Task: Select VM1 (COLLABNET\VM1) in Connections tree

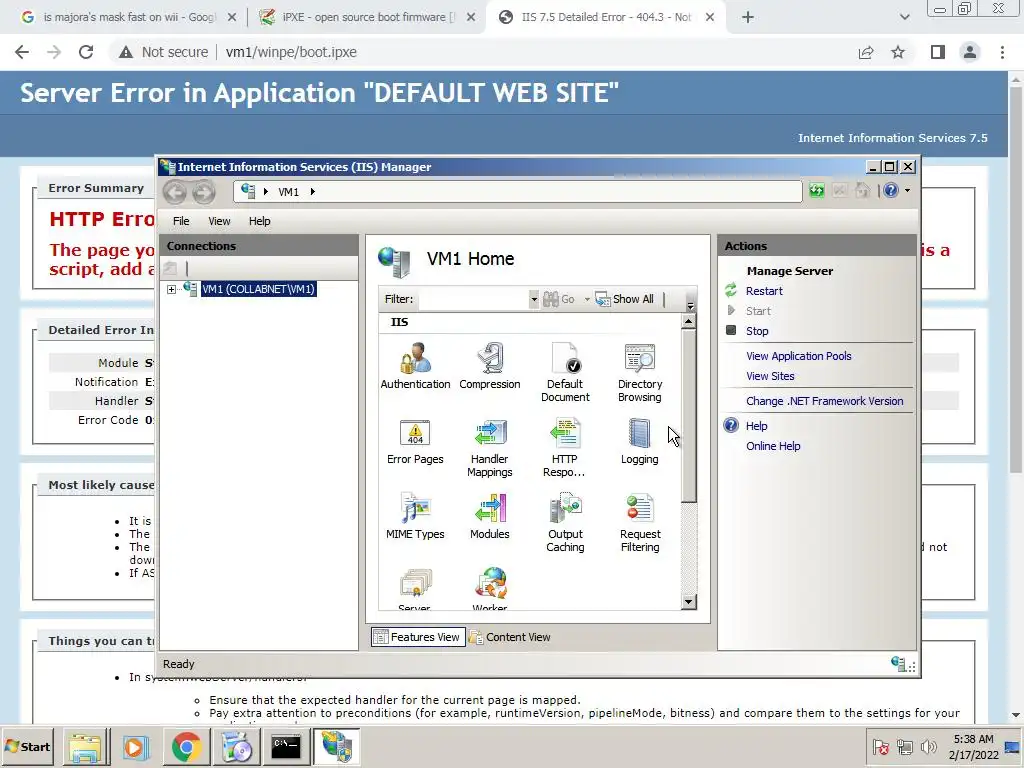Action: coord(259,289)
